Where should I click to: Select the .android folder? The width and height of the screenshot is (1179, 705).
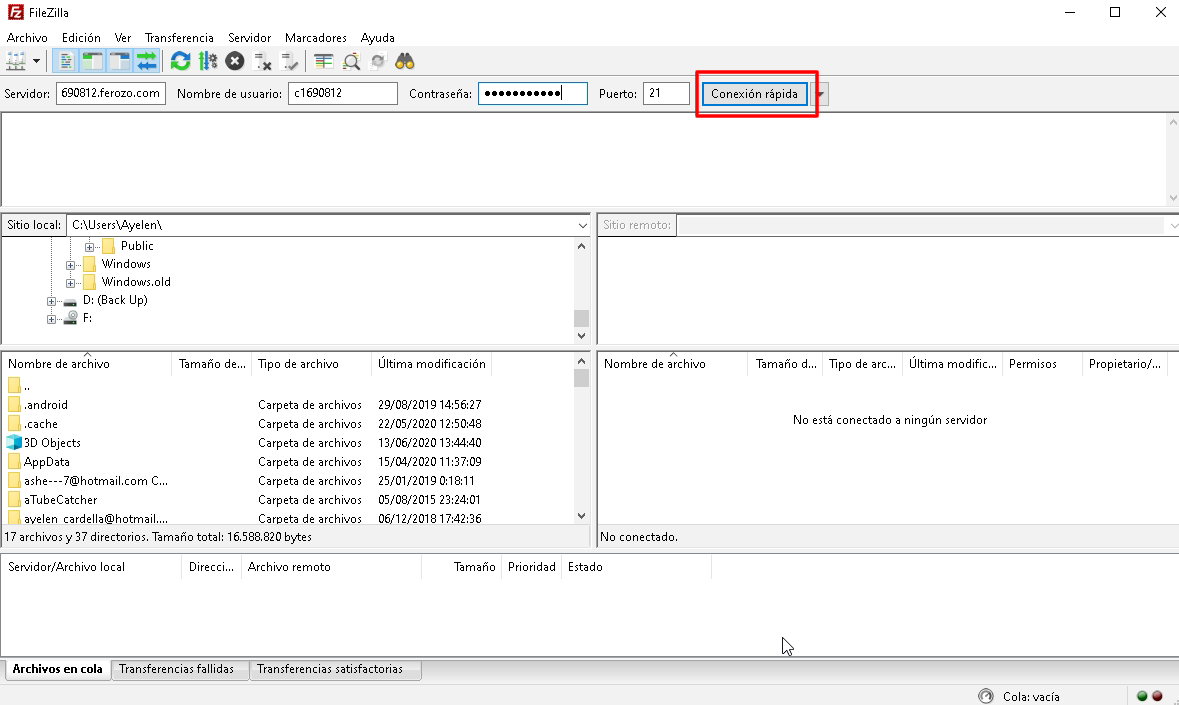(45, 404)
